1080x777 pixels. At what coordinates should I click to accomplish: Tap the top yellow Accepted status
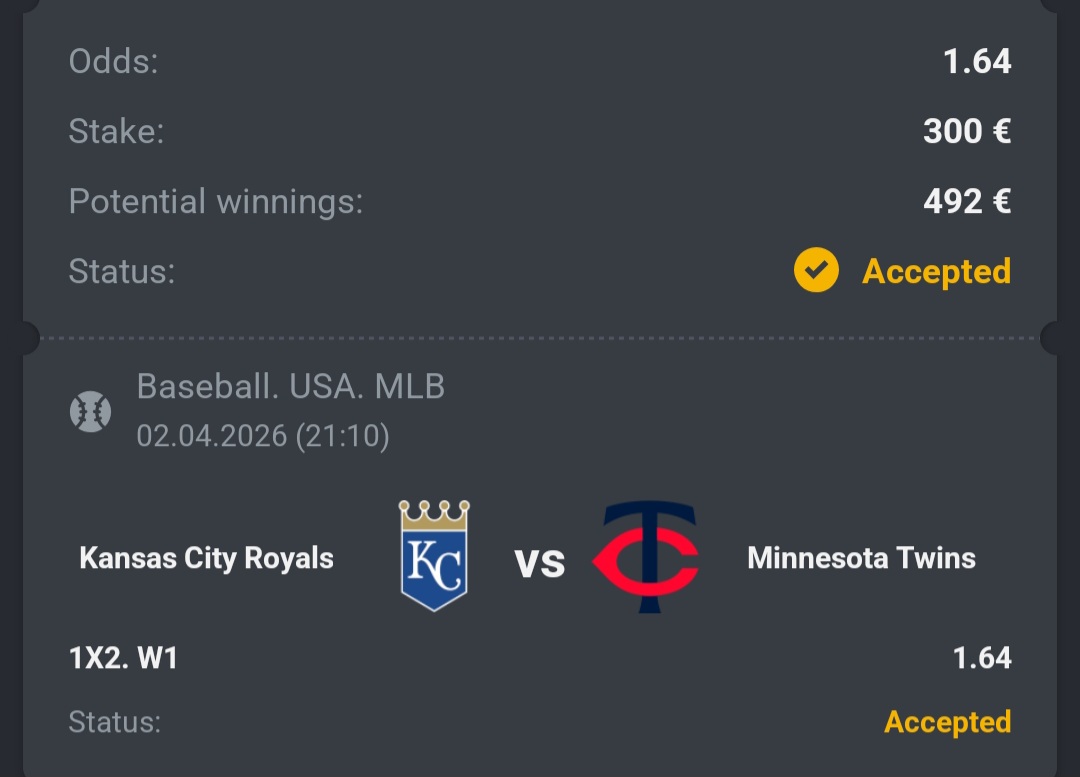coord(937,271)
